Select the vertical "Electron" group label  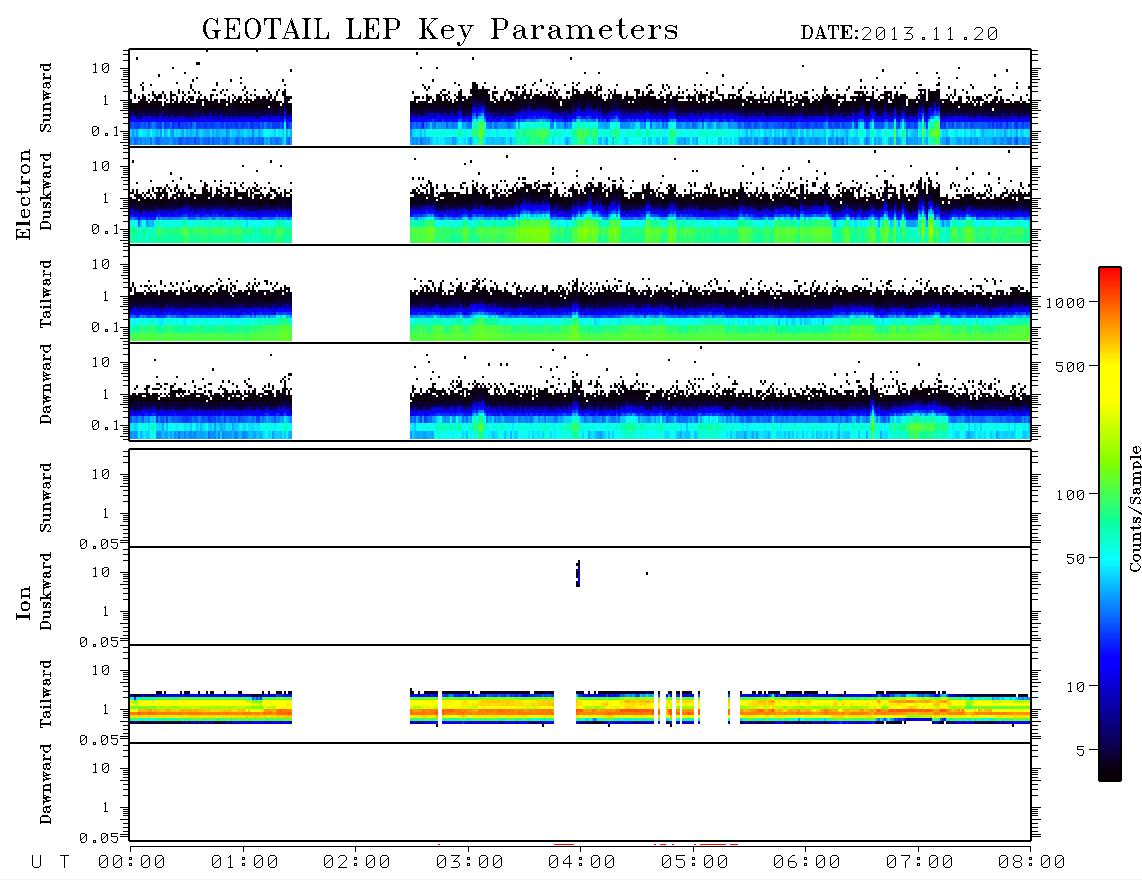click(23, 194)
